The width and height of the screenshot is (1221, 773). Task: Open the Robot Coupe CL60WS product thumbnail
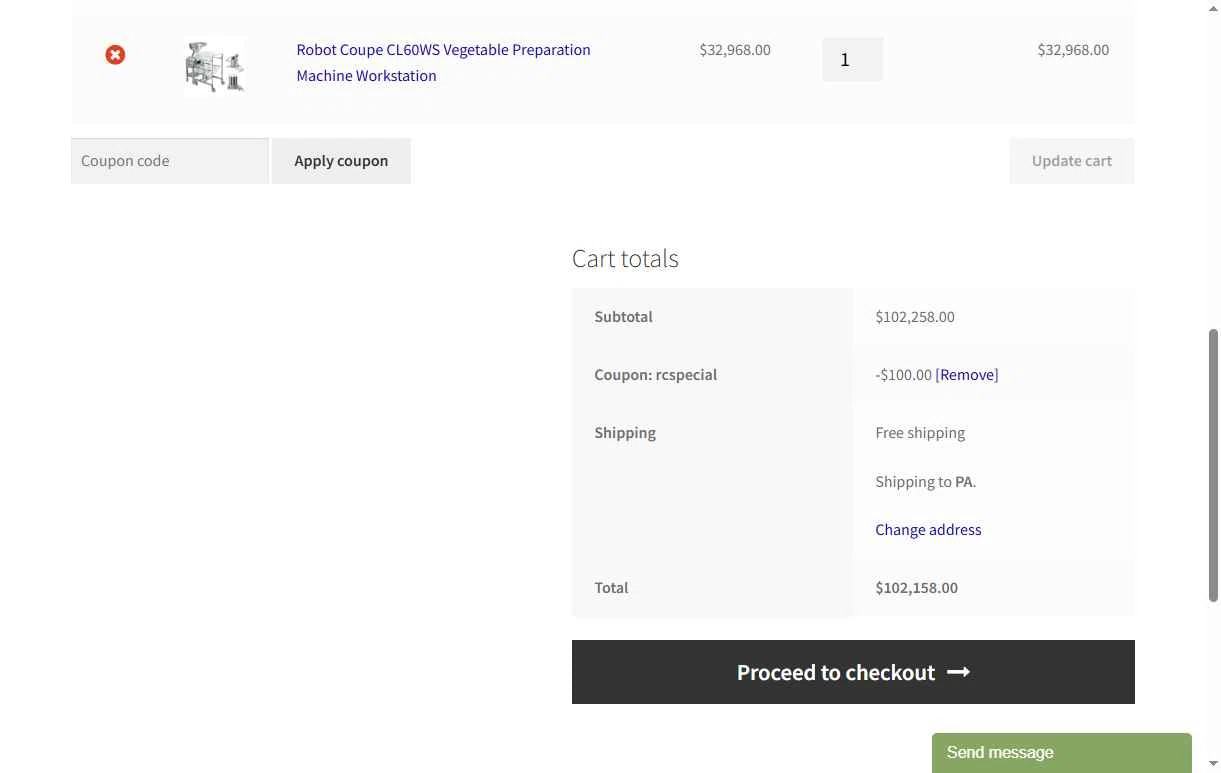coord(214,65)
